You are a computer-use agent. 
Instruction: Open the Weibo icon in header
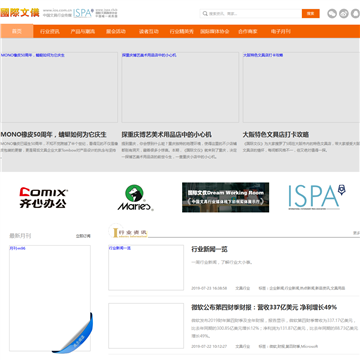[x=344, y=14]
